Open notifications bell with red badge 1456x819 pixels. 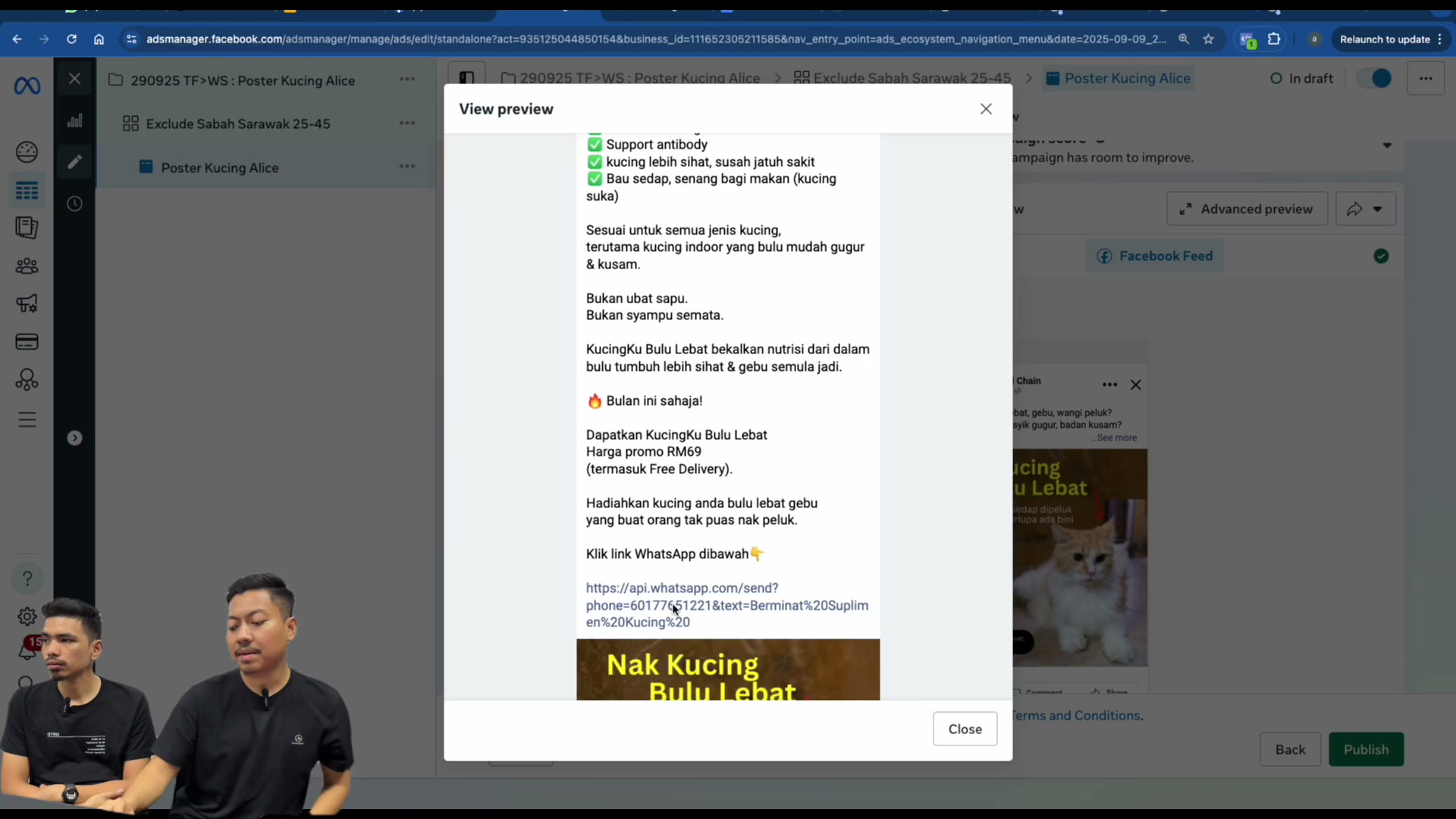[29, 649]
